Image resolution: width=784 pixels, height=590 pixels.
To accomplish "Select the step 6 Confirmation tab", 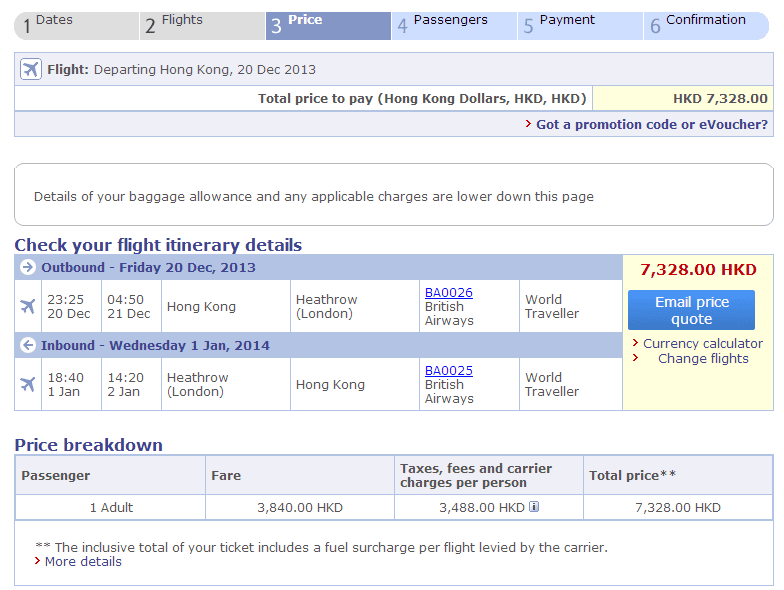I will point(706,26).
